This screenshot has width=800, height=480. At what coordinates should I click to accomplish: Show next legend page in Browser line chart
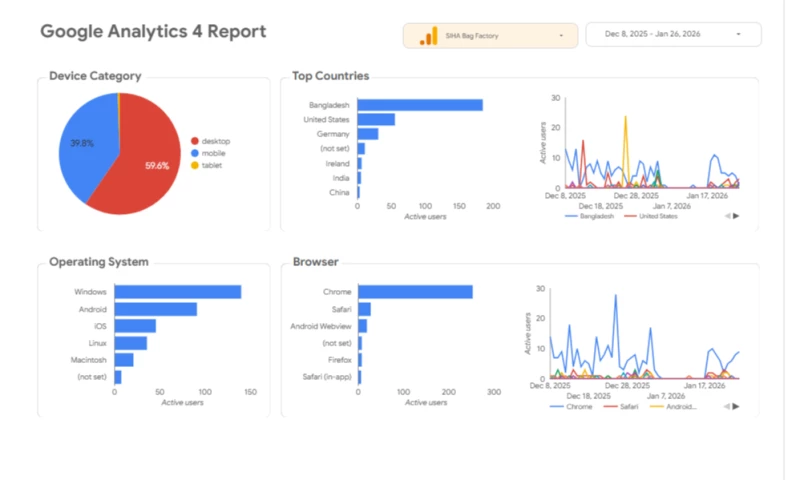coord(737,407)
